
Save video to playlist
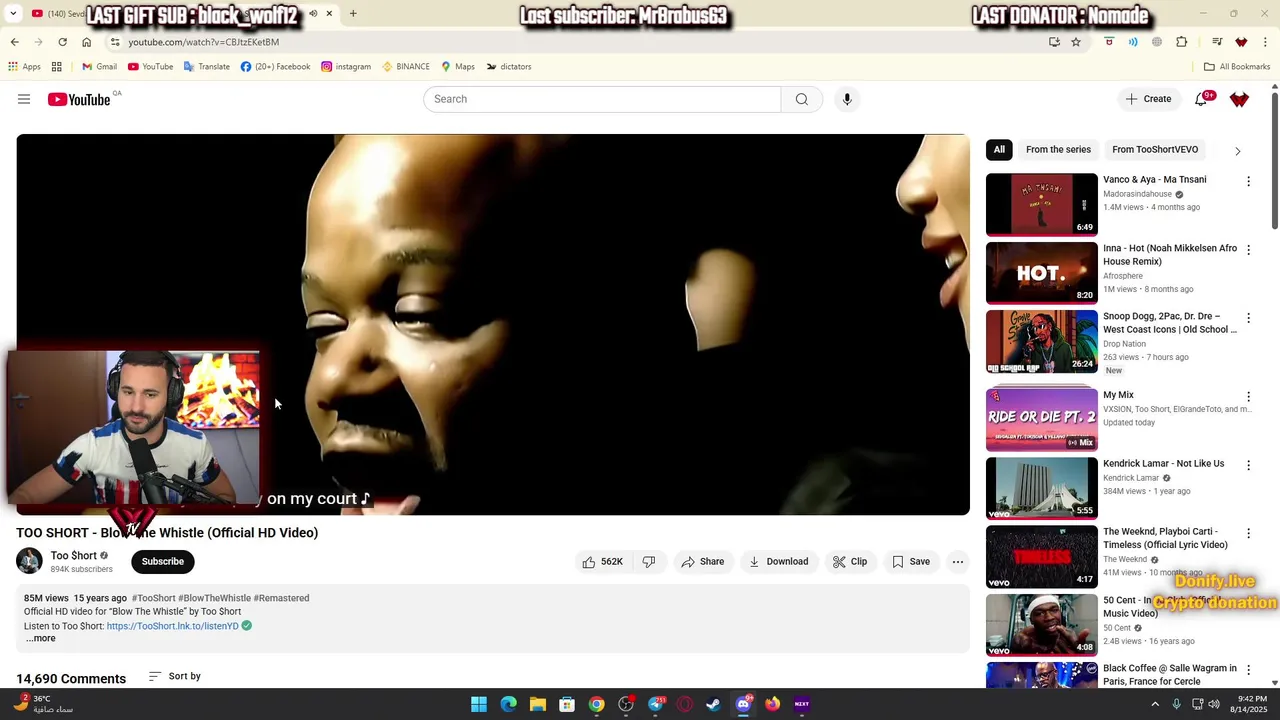(x=911, y=562)
